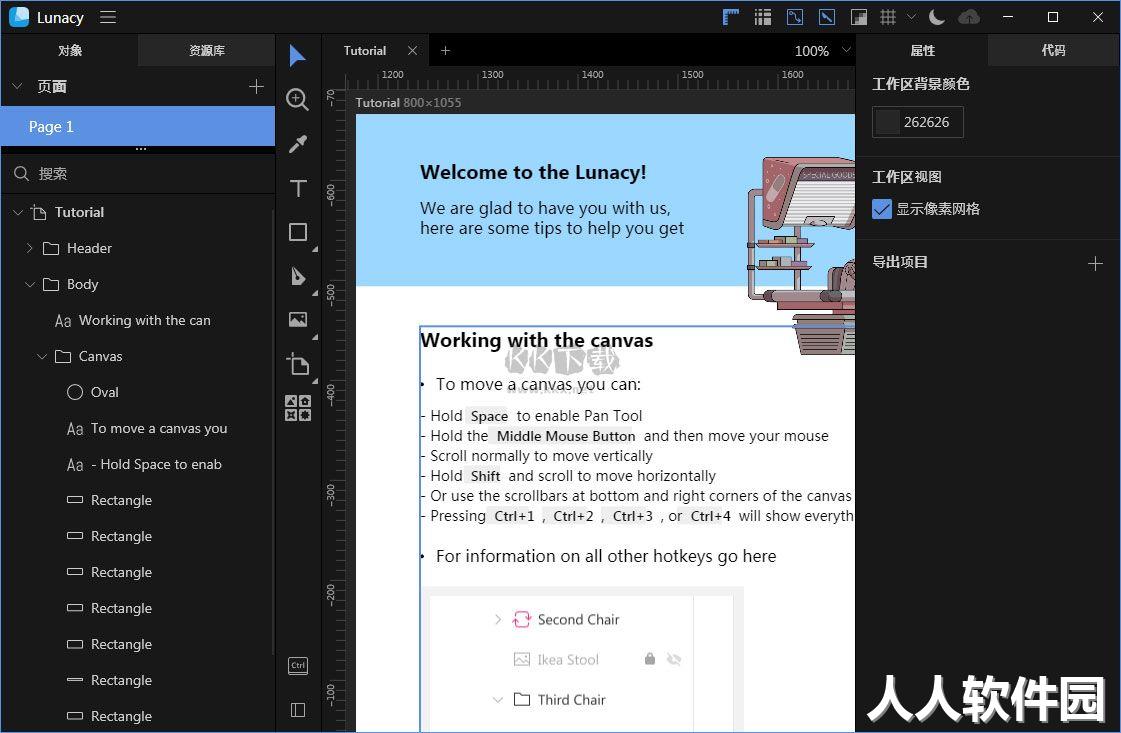
Task: Click 'Welcome to the Lunacy!' heading
Action: pyautogui.click(x=533, y=172)
